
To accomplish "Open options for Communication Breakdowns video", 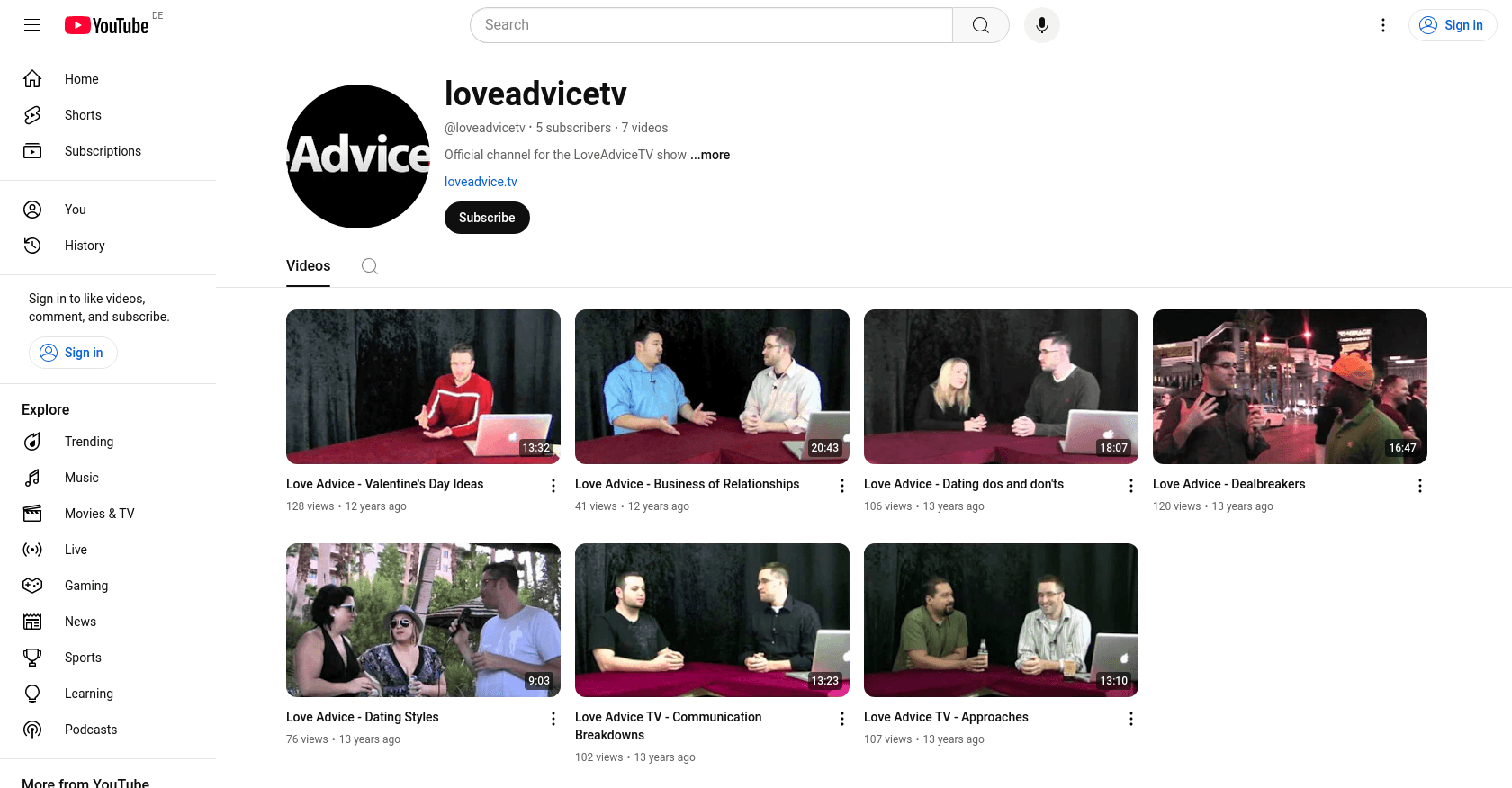I will coord(842,719).
